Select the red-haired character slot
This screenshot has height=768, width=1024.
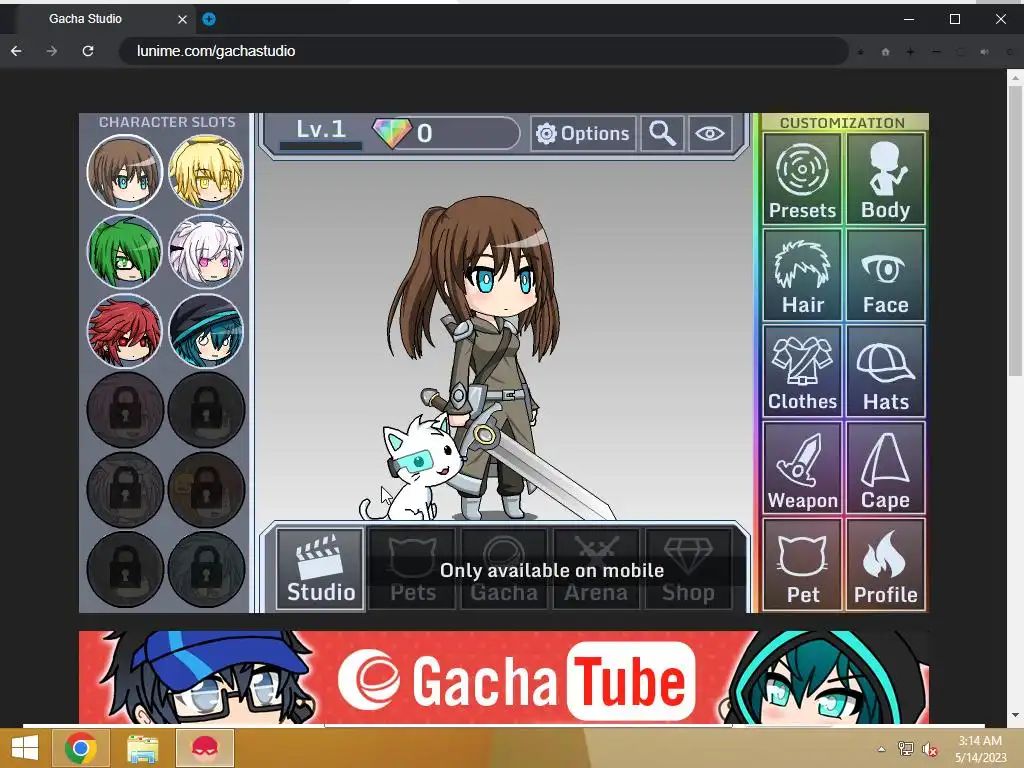[124, 330]
